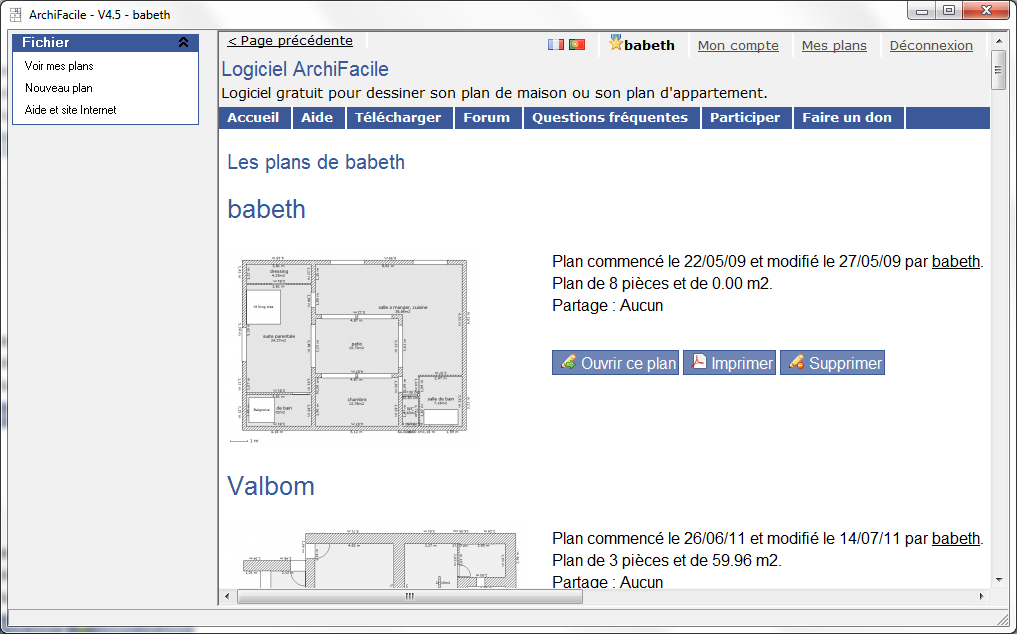Click the vertical scrollbar down arrow
Screen dimensions: 1017x634
point(999,580)
